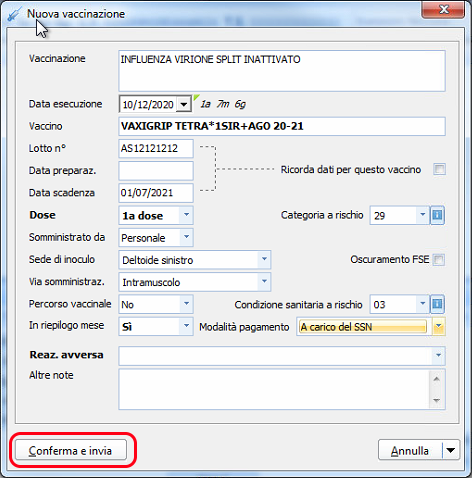Image resolution: width=472 pixels, height=478 pixels.
Task: Toggle the Oscuramento FSE checkbox
Action: [x=439, y=259]
